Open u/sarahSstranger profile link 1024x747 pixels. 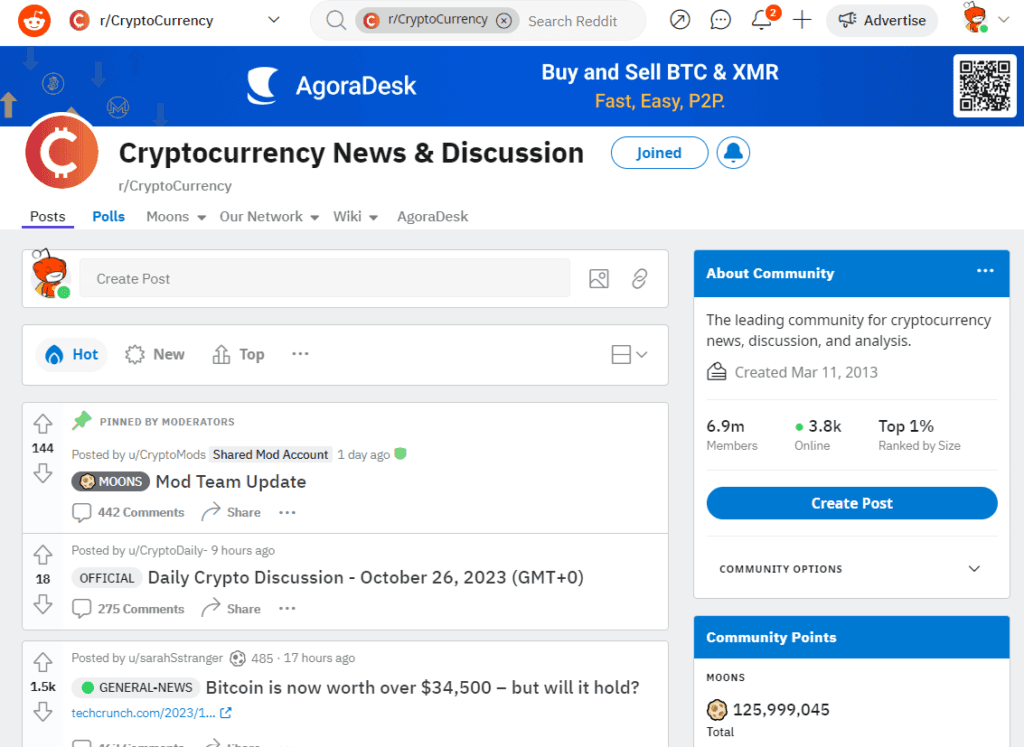coord(176,658)
